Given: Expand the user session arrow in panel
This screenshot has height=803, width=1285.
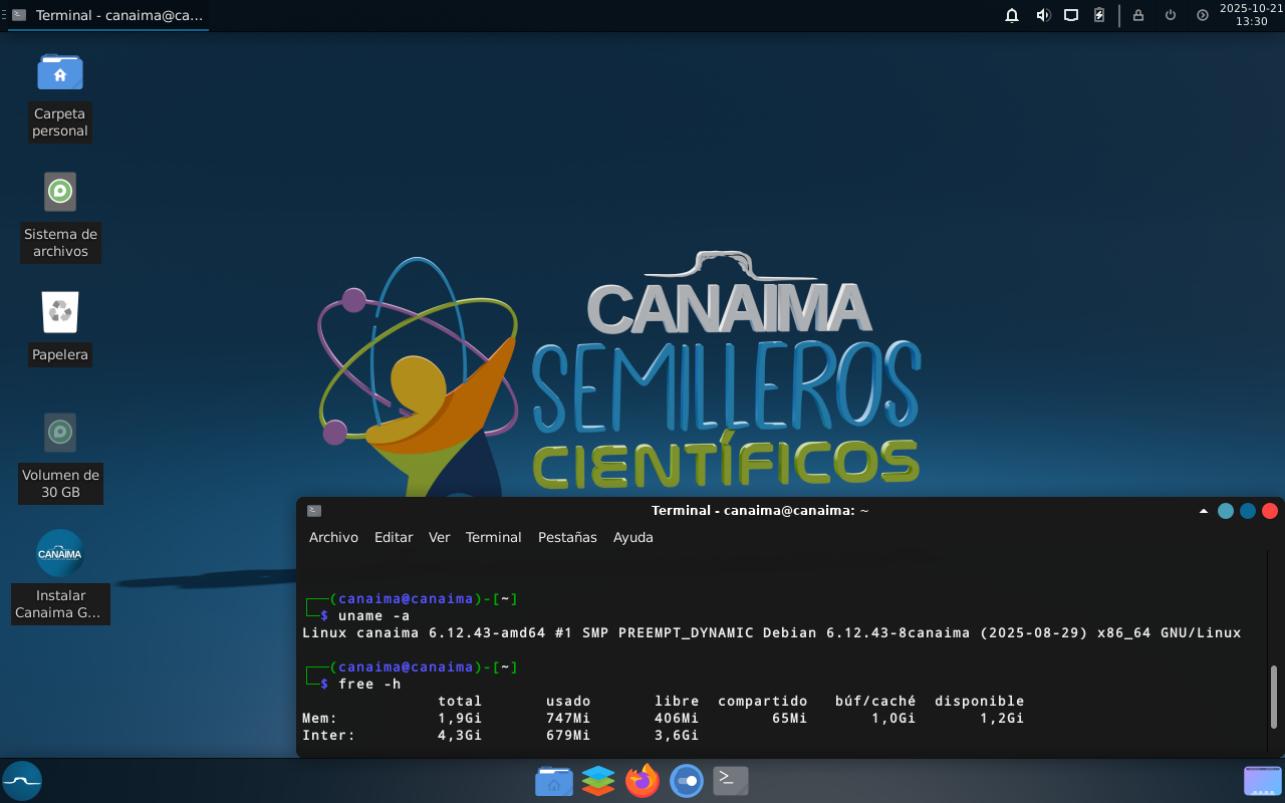Looking at the screenshot, I should pyautogui.click(x=1202, y=15).
